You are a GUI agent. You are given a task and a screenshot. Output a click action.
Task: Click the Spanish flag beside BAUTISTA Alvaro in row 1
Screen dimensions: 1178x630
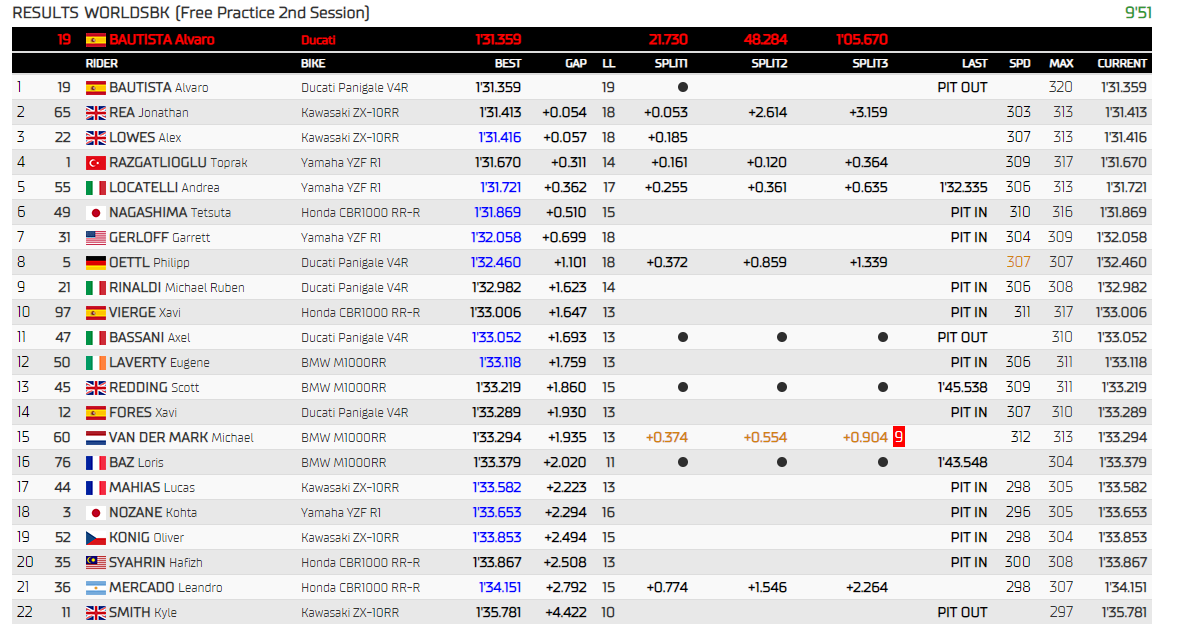(95, 88)
